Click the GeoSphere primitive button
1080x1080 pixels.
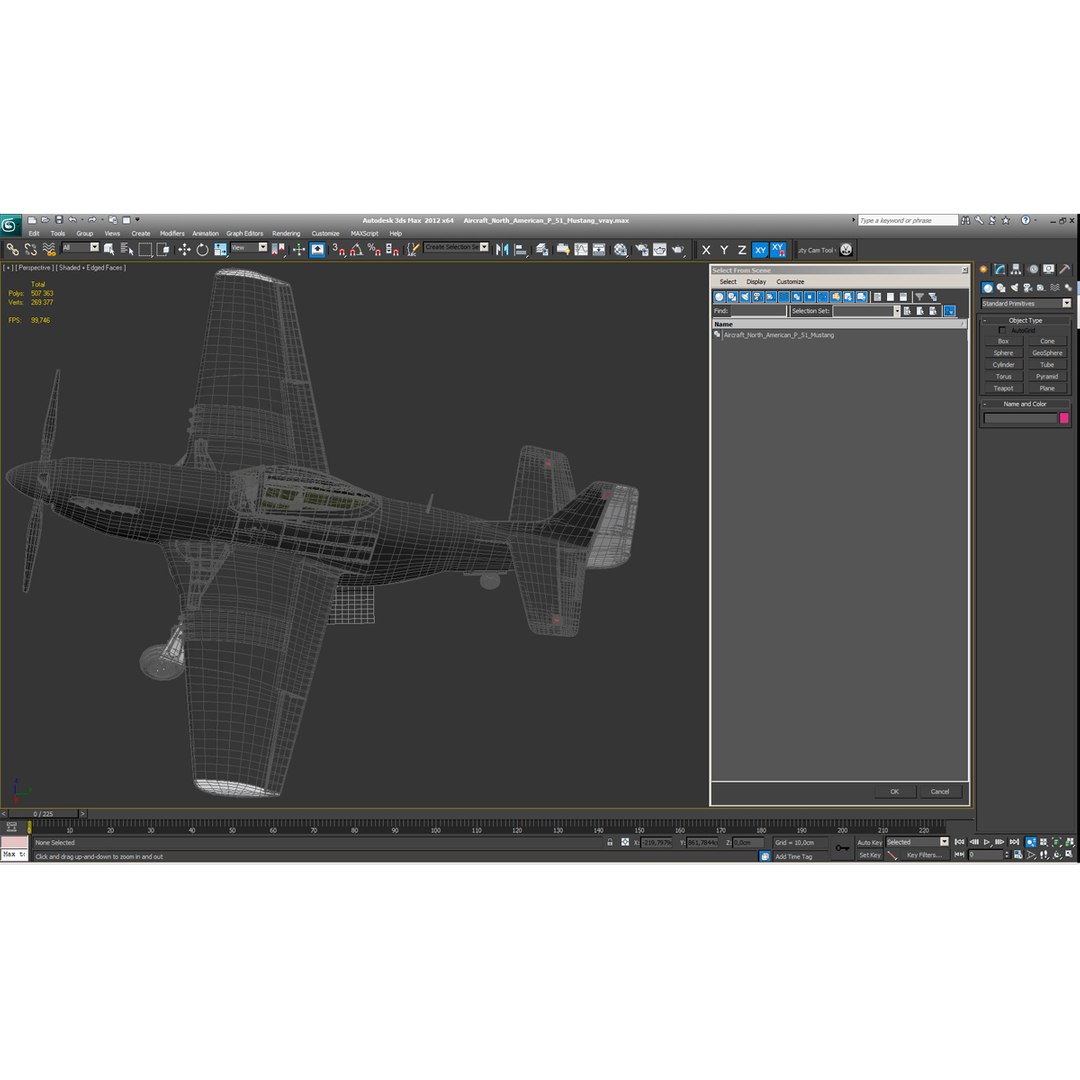pyautogui.click(x=1047, y=353)
